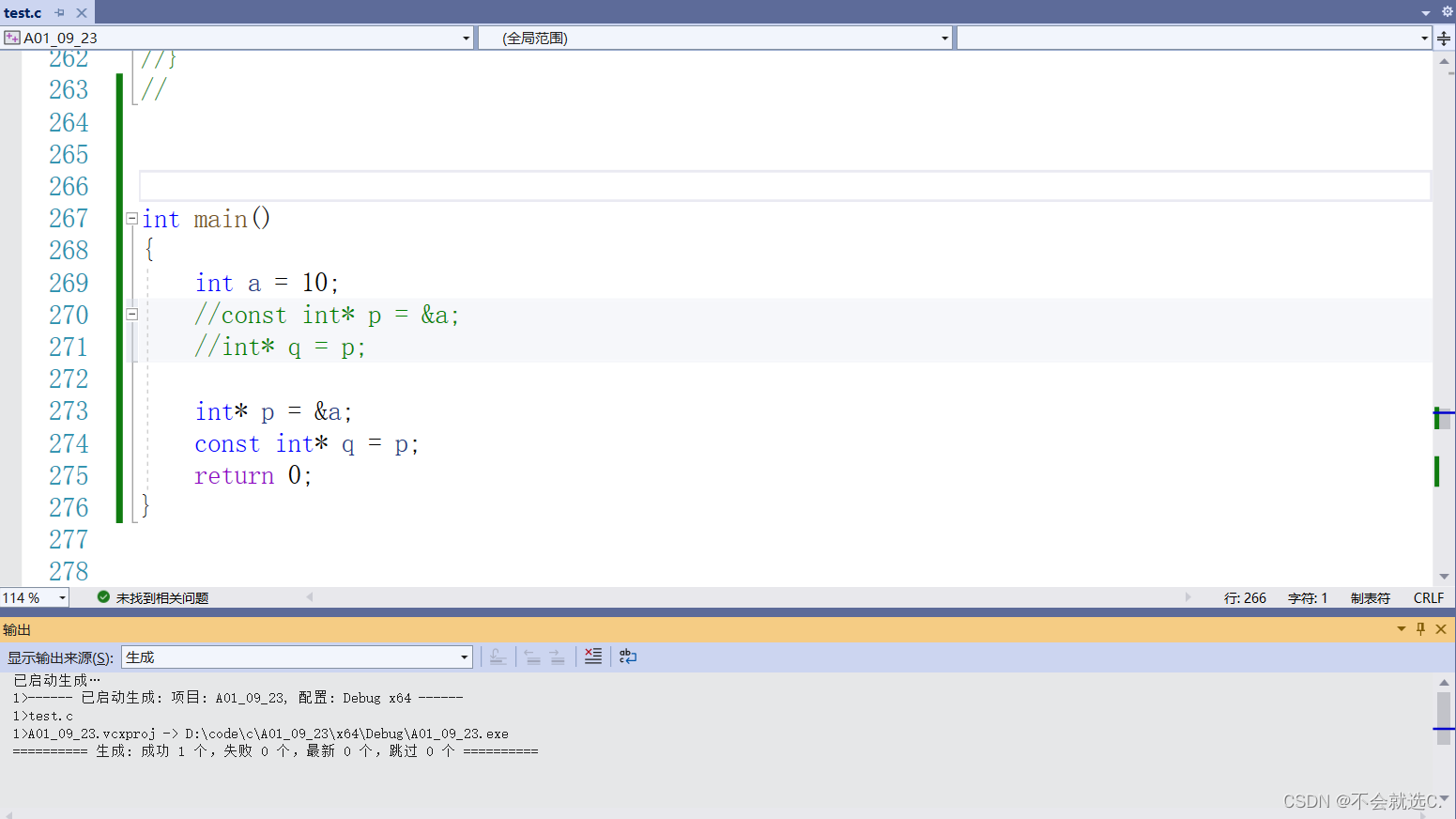Toggle auto-hide pin on the 输出 panel
Screen dimensions: 1456x819
[1420, 629]
